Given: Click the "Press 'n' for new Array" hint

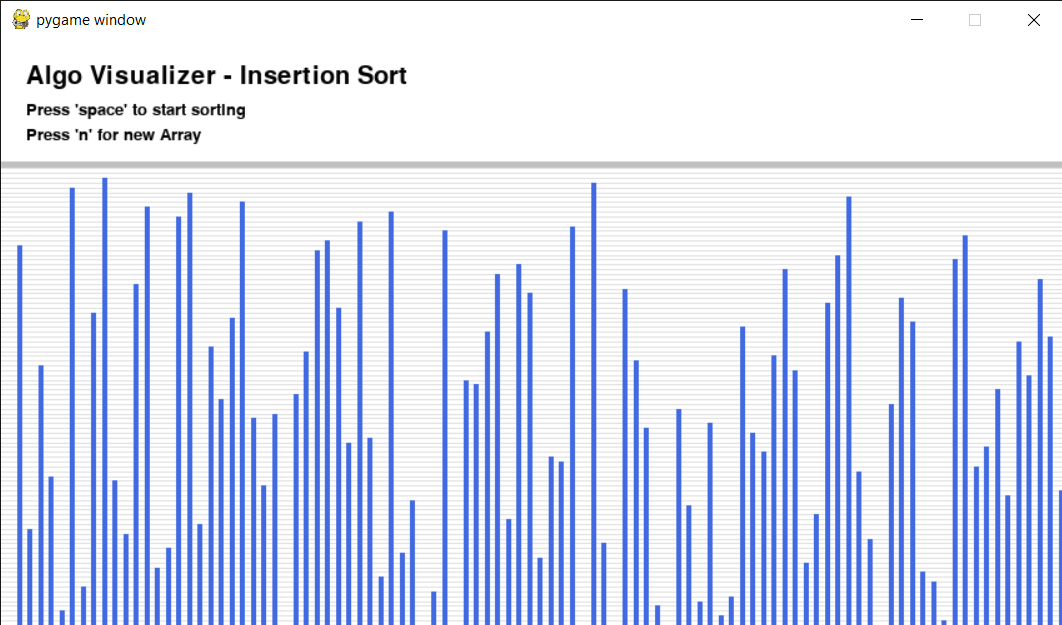Looking at the screenshot, I should 113,135.
